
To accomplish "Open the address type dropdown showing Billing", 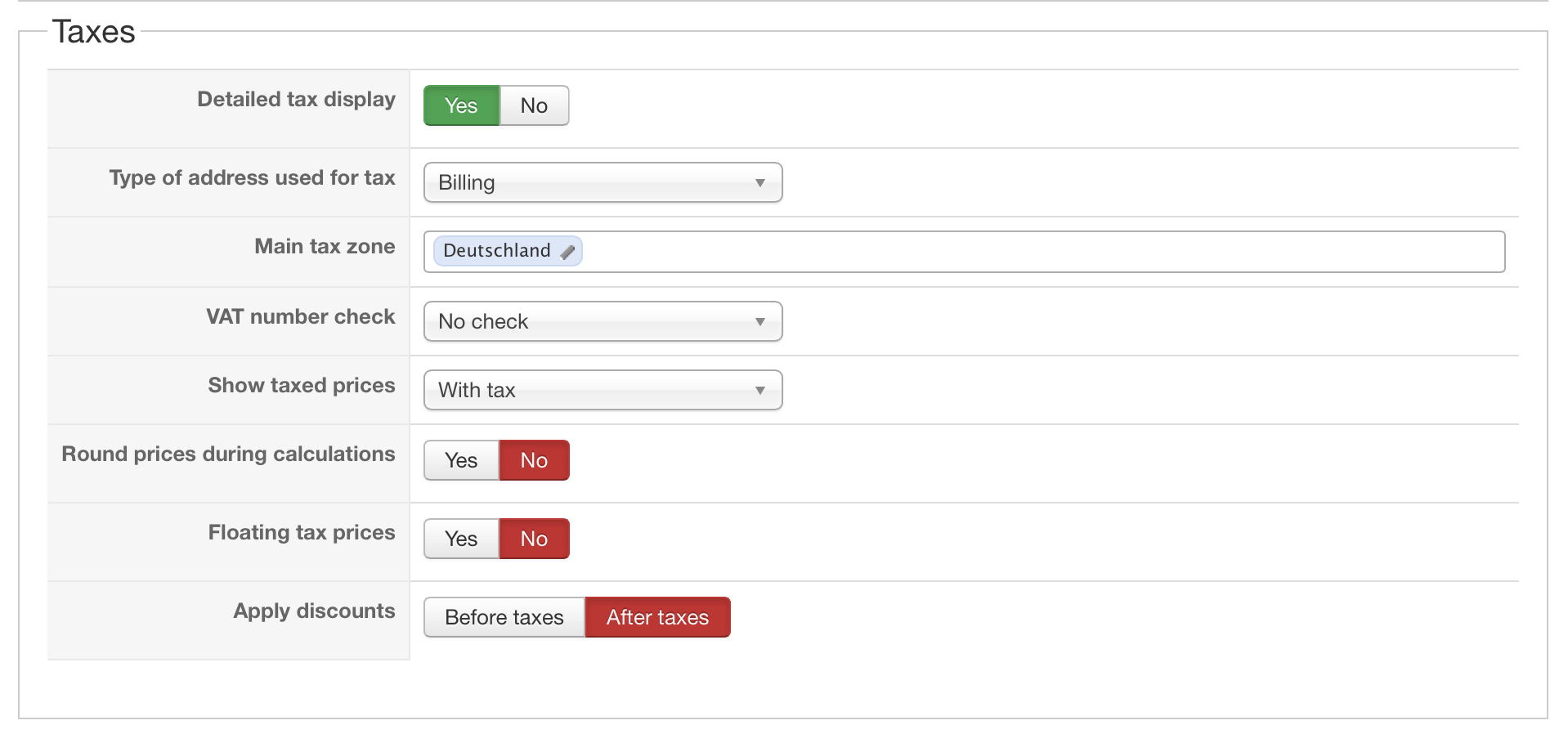I will tap(603, 182).
